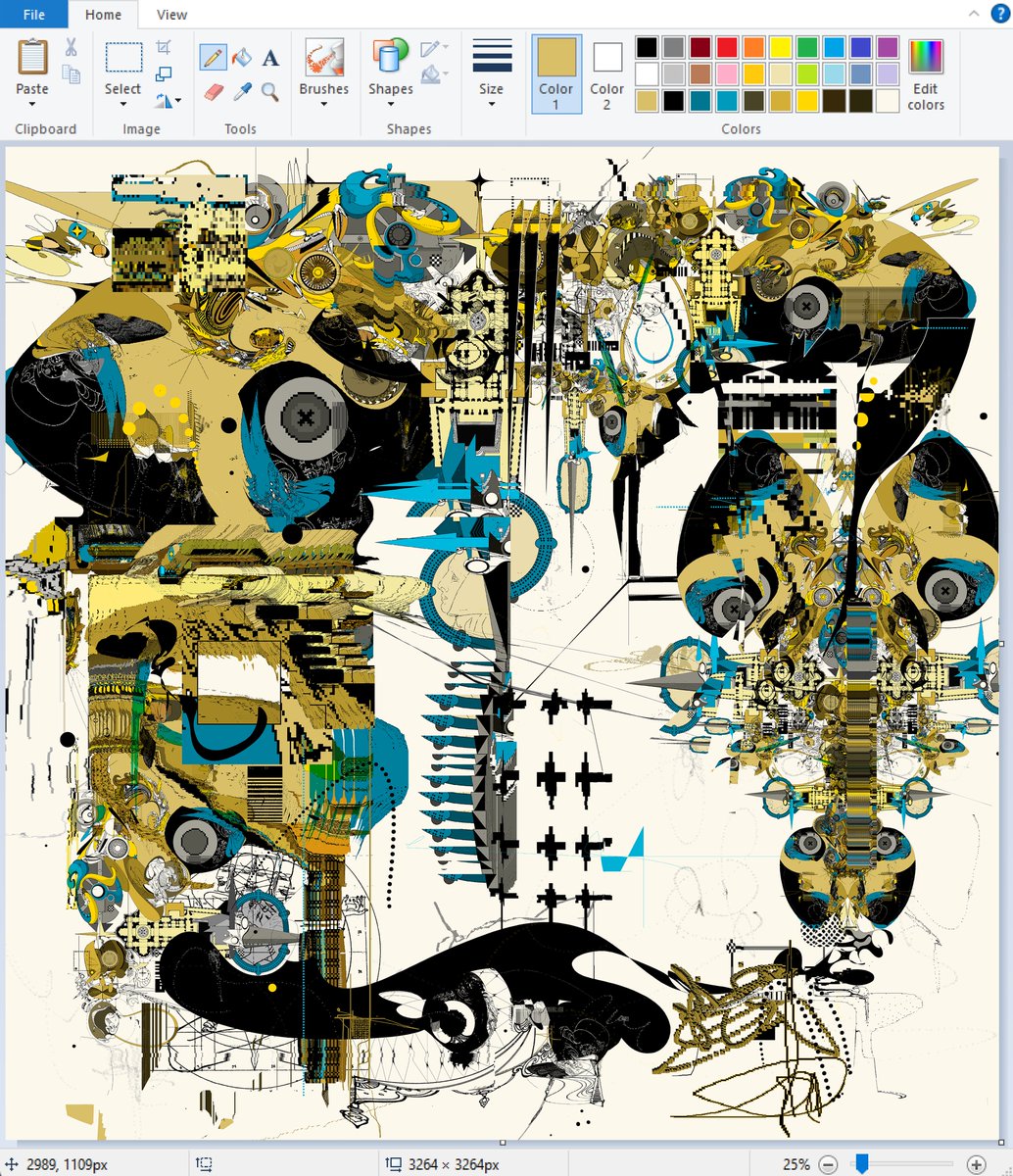1013x1176 pixels.
Task: Pick the Text tool
Action: point(268,57)
